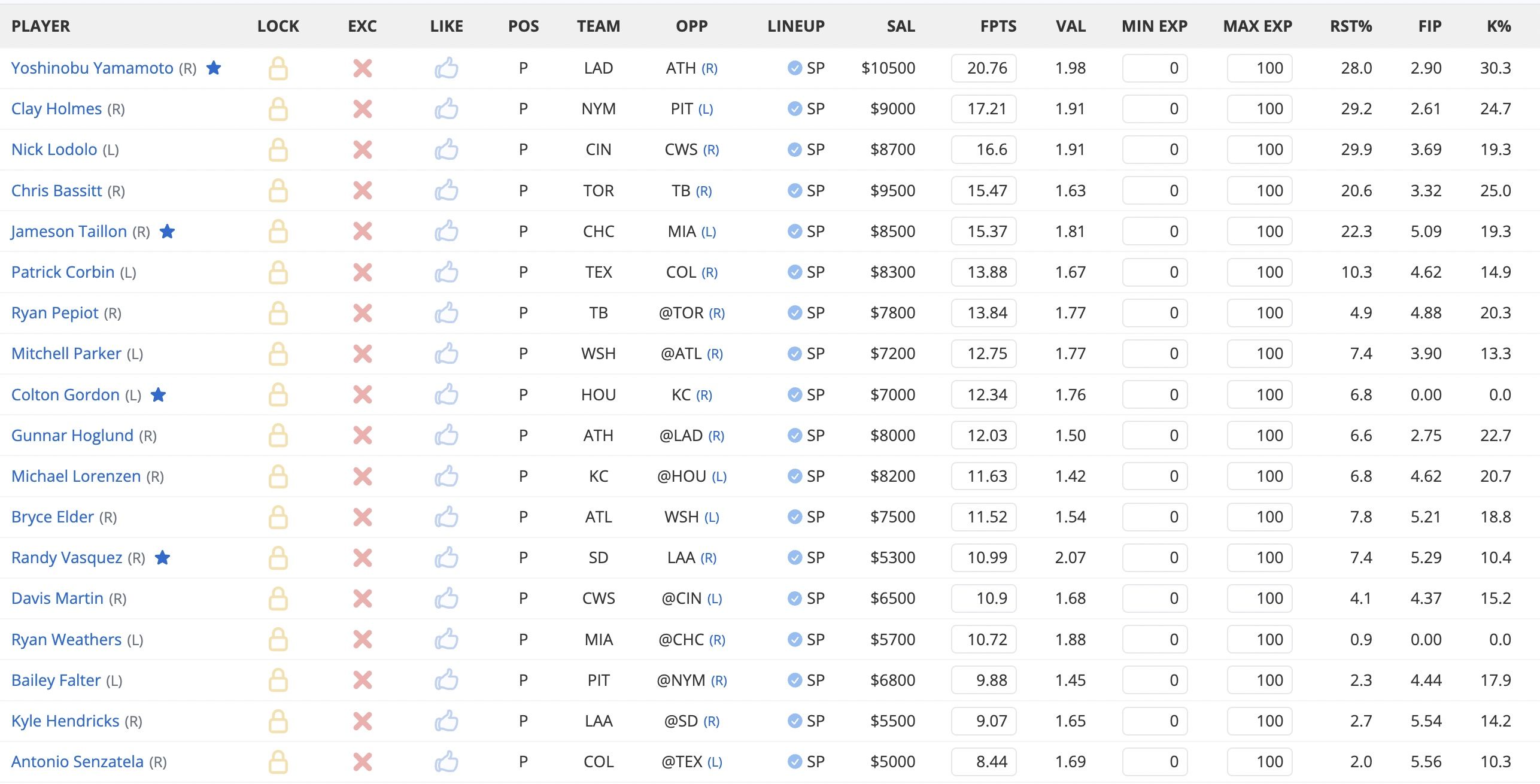The width and height of the screenshot is (1540, 784).
Task: Sort by RST% column header
Action: pos(1351,26)
